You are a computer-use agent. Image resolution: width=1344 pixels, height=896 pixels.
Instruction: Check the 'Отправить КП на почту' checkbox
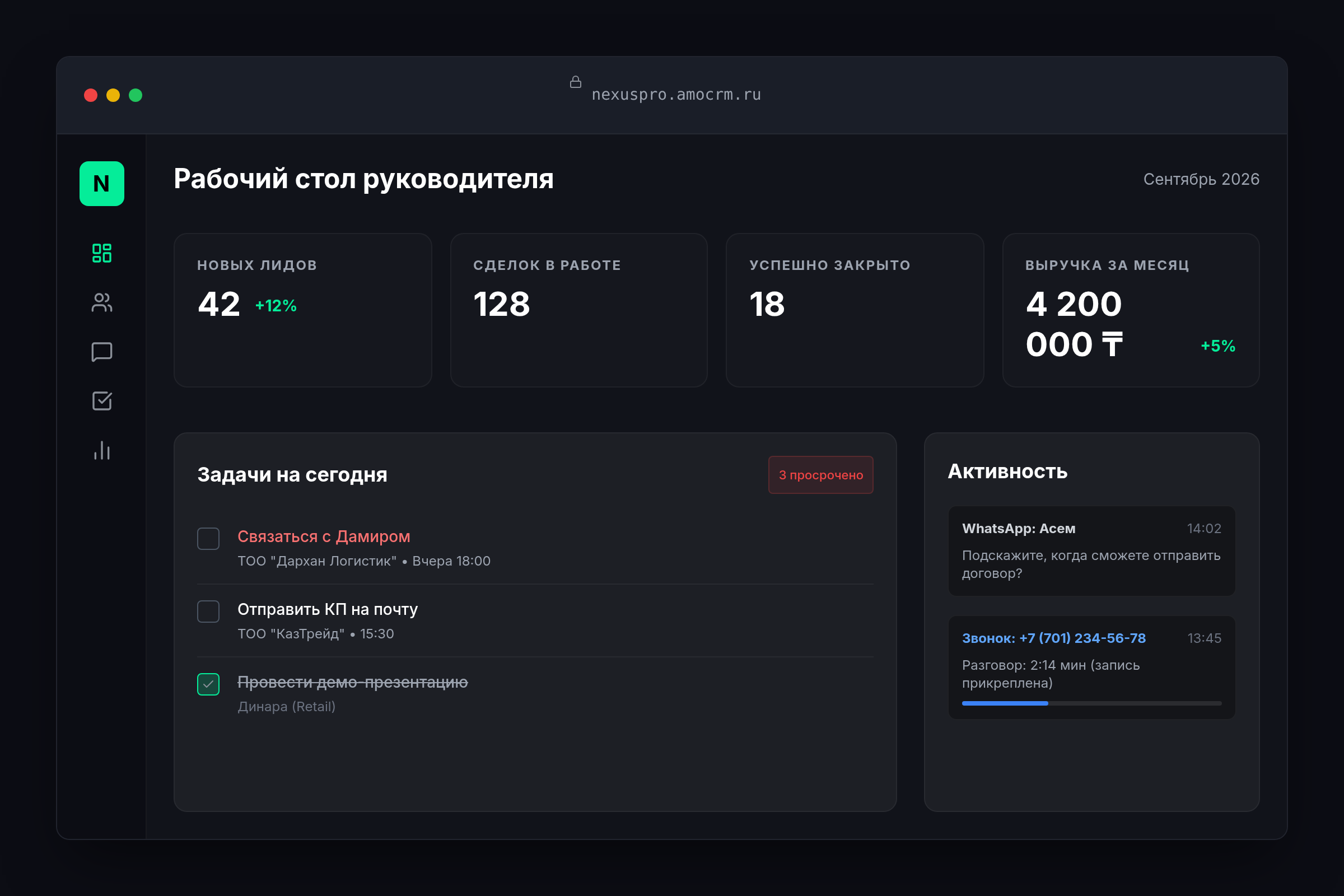click(208, 611)
